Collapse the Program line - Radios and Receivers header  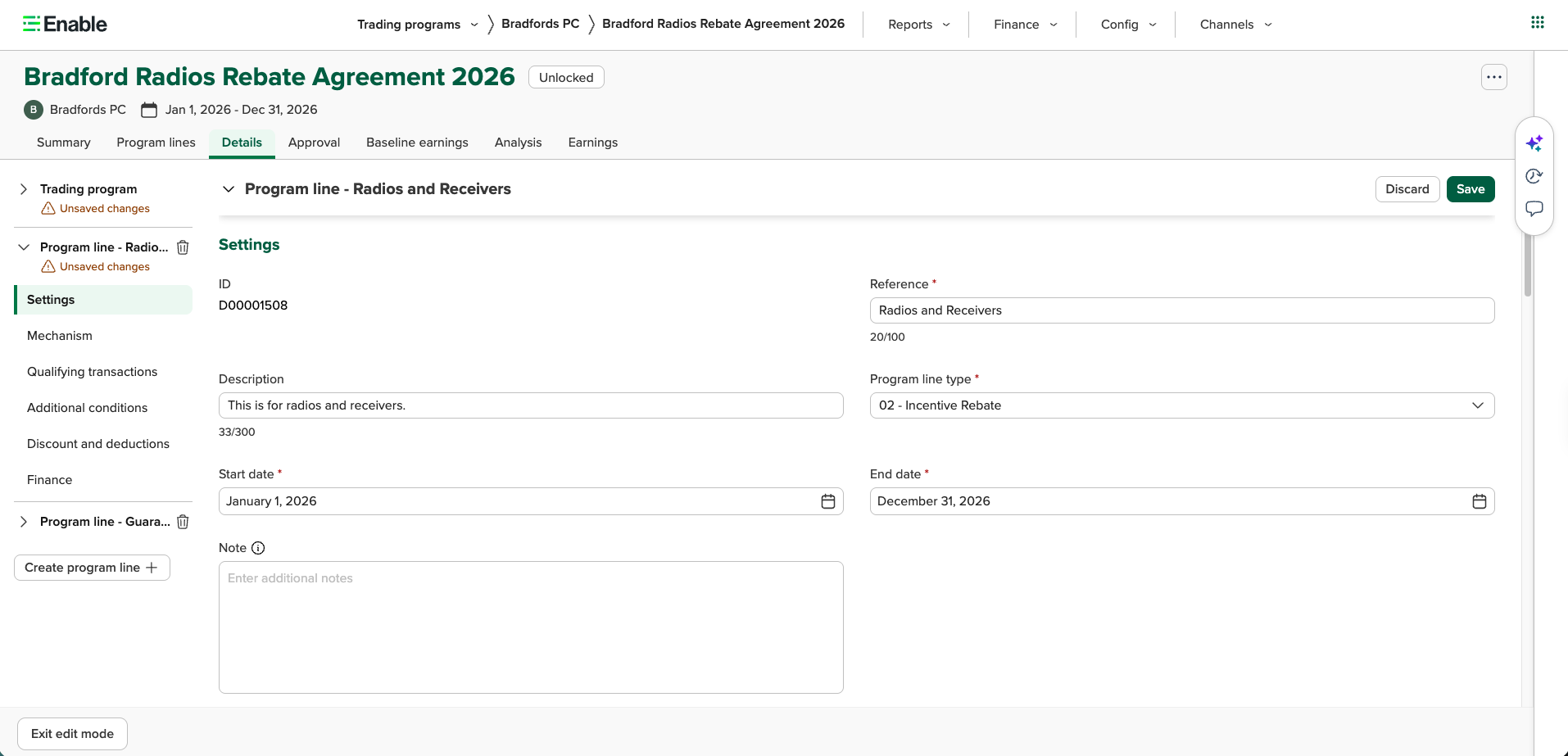pos(229,189)
